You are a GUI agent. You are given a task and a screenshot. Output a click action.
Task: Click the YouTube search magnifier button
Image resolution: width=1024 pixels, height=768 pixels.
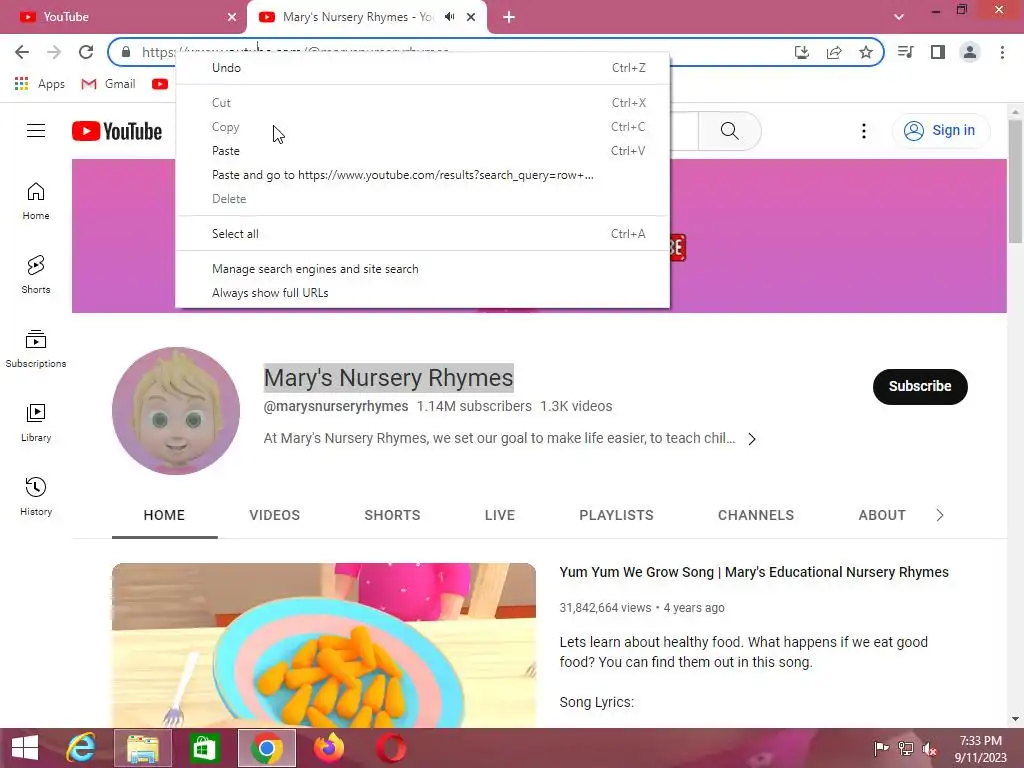(729, 131)
